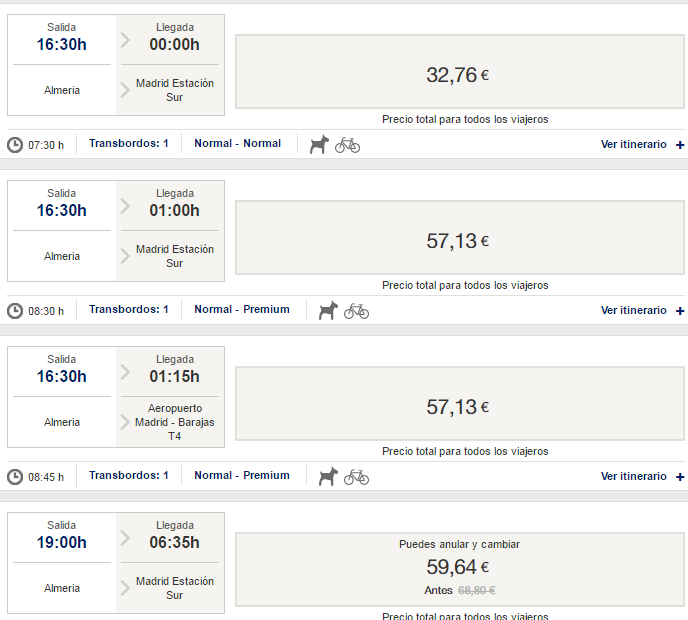This screenshot has width=688, height=620.
Task: Select the 32,76 € fare box
Action: click(x=460, y=75)
